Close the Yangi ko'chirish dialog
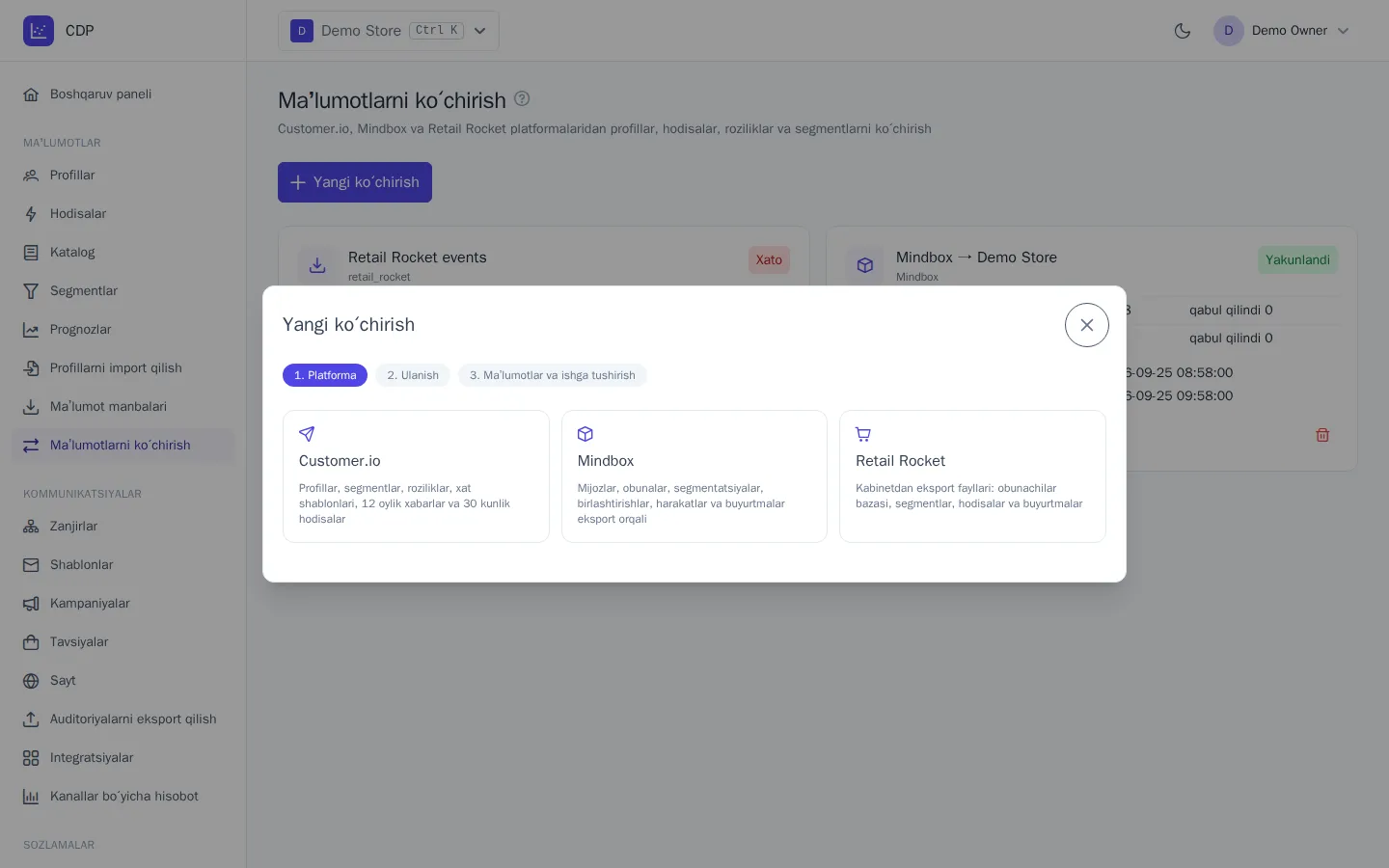Screen dimensions: 1389x868 pyautogui.click(x=1087, y=325)
